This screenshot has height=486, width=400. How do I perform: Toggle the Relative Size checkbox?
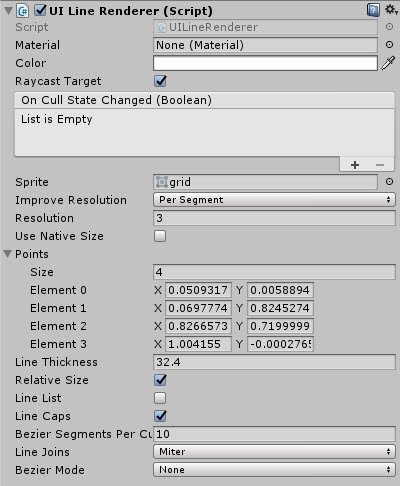[160, 380]
